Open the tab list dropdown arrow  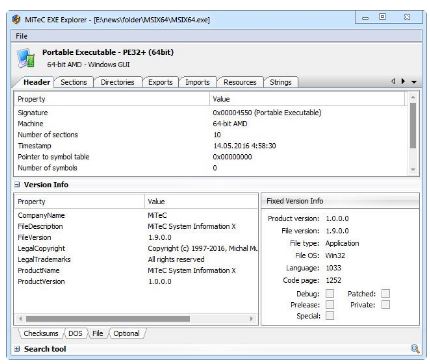click(x=414, y=82)
